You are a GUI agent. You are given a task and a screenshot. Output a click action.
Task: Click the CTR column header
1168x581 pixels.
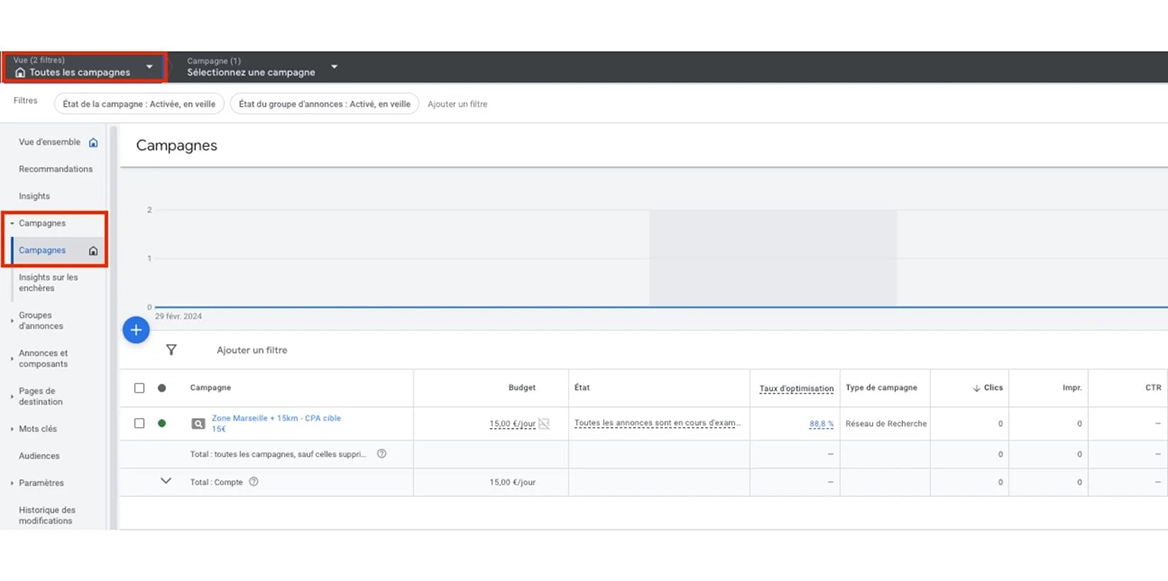(1153, 388)
